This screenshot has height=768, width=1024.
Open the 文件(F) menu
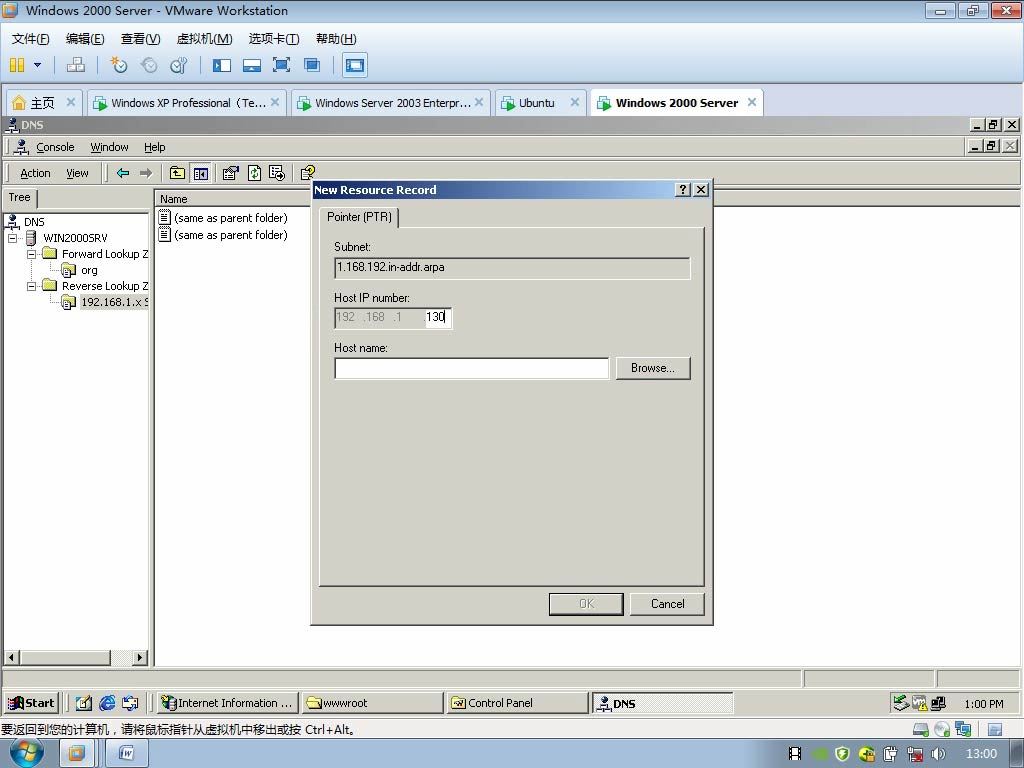tap(30, 39)
